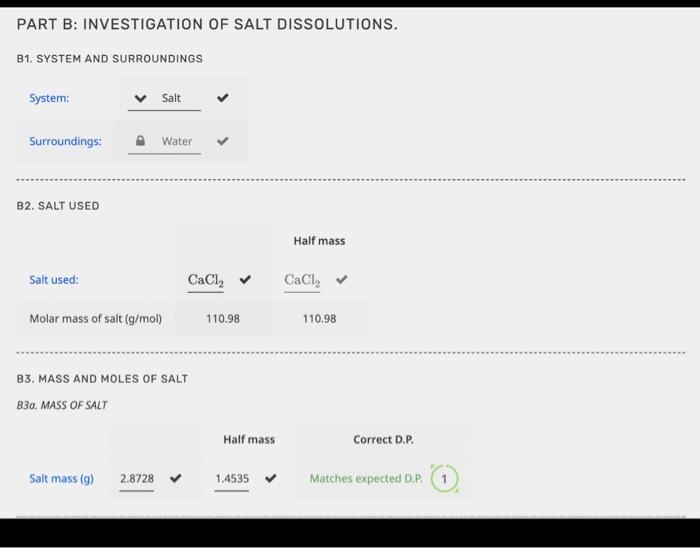Click the Surroundings label
The height and width of the screenshot is (548, 700).
(65, 141)
